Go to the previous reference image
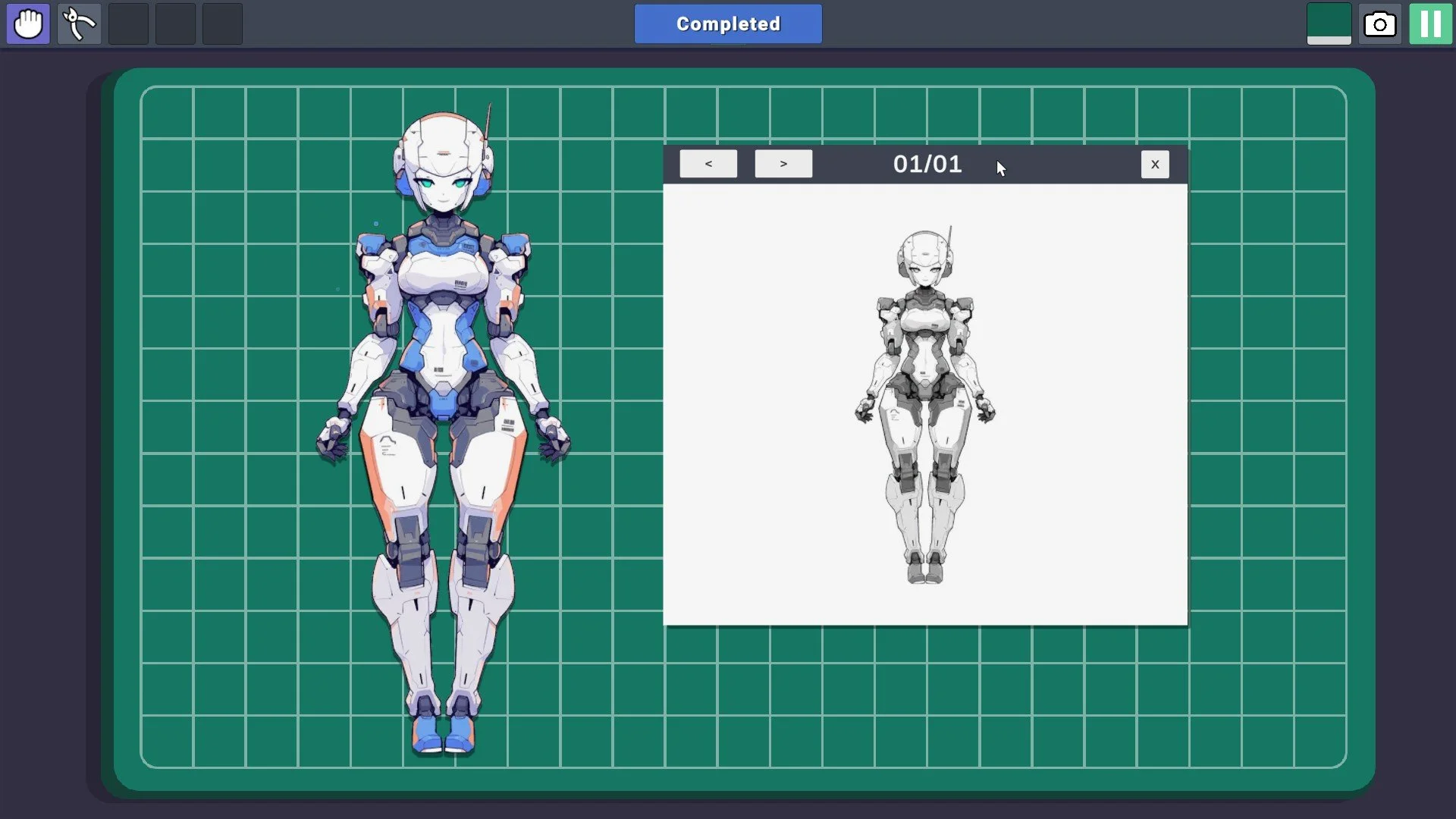Image resolution: width=1456 pixels, height=819 pixels. (708, 164)
